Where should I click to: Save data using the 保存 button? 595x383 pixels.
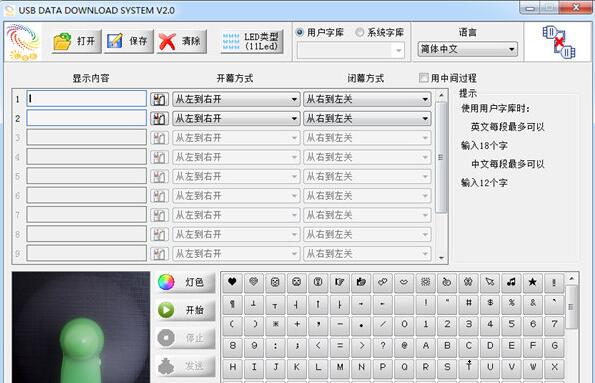click(x=128, y=41)
